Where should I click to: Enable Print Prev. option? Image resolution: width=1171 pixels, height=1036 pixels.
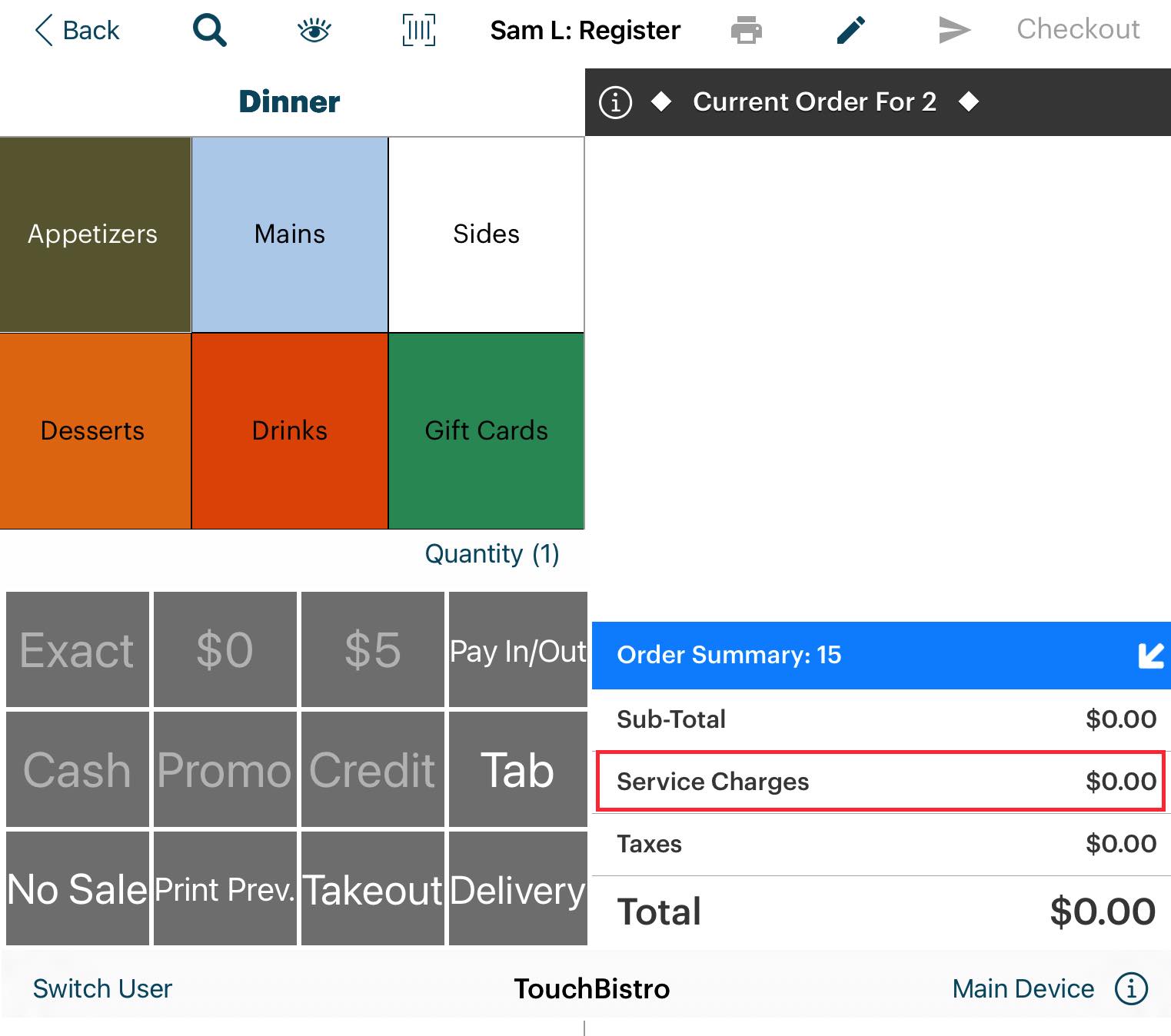point(225,890)
